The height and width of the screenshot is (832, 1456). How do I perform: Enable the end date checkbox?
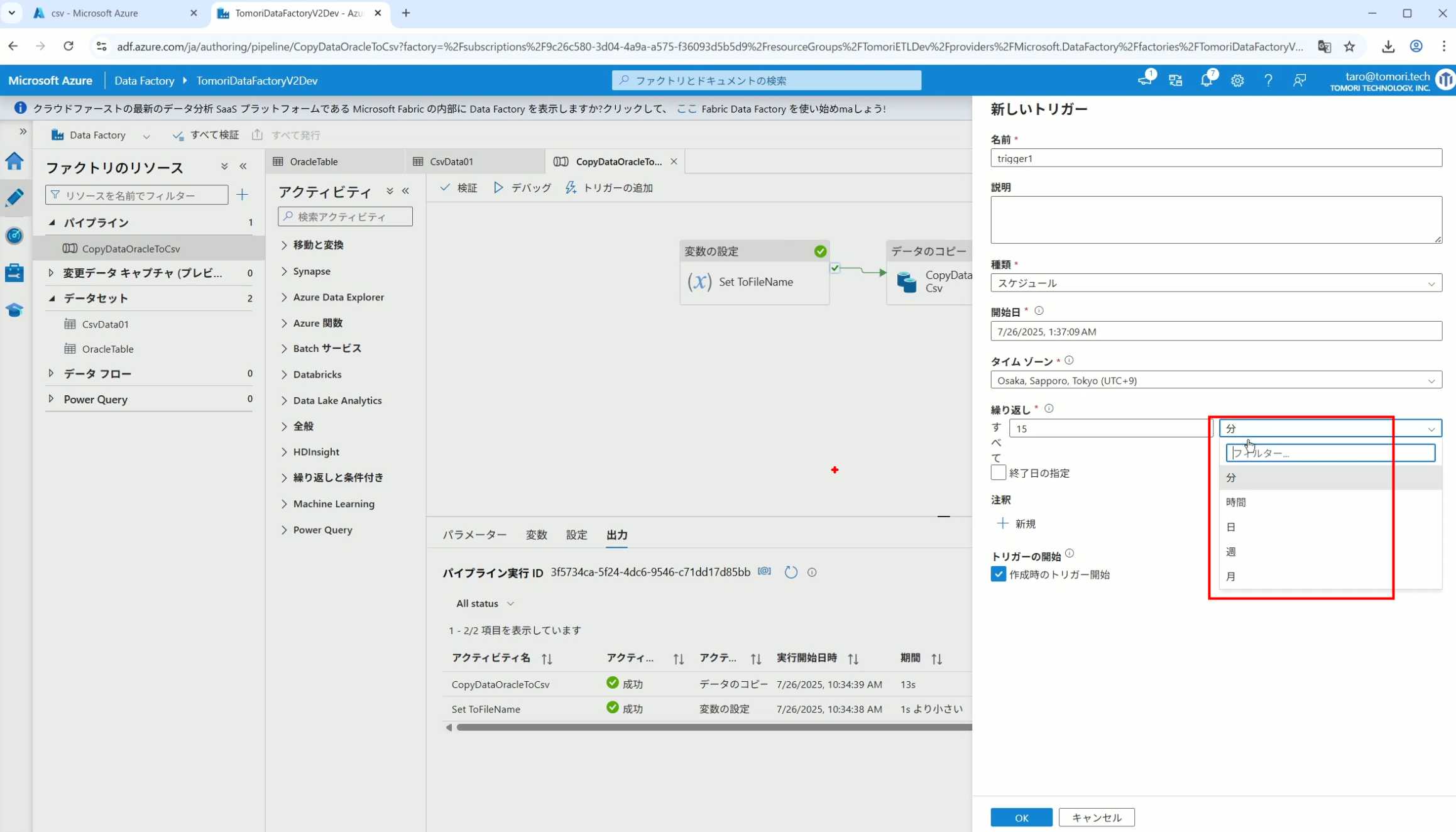(998, 473)
